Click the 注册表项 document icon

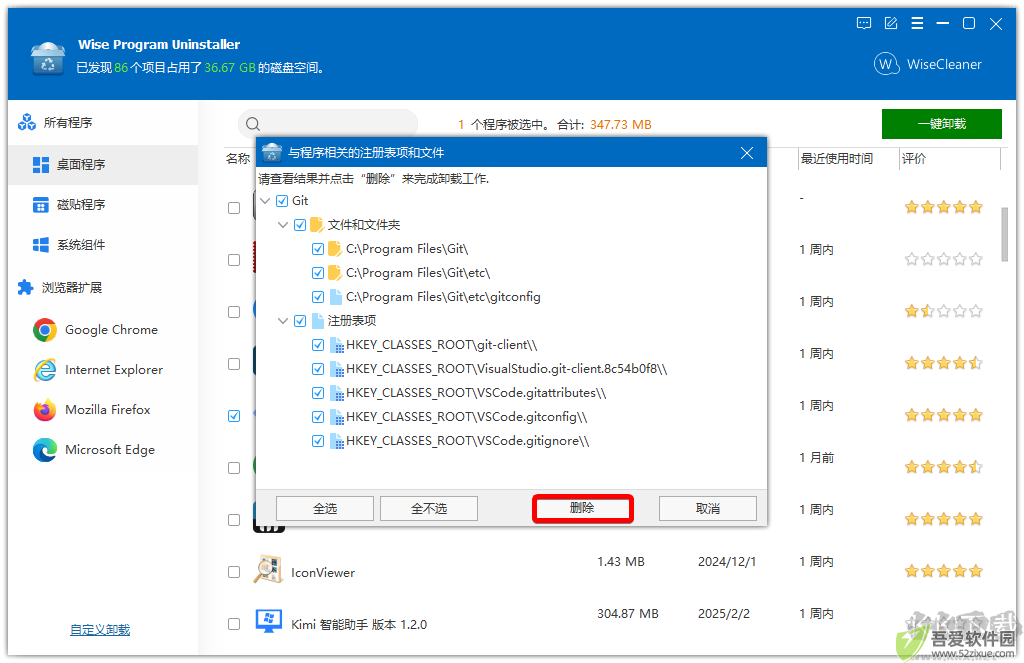[x=318, y=321]
